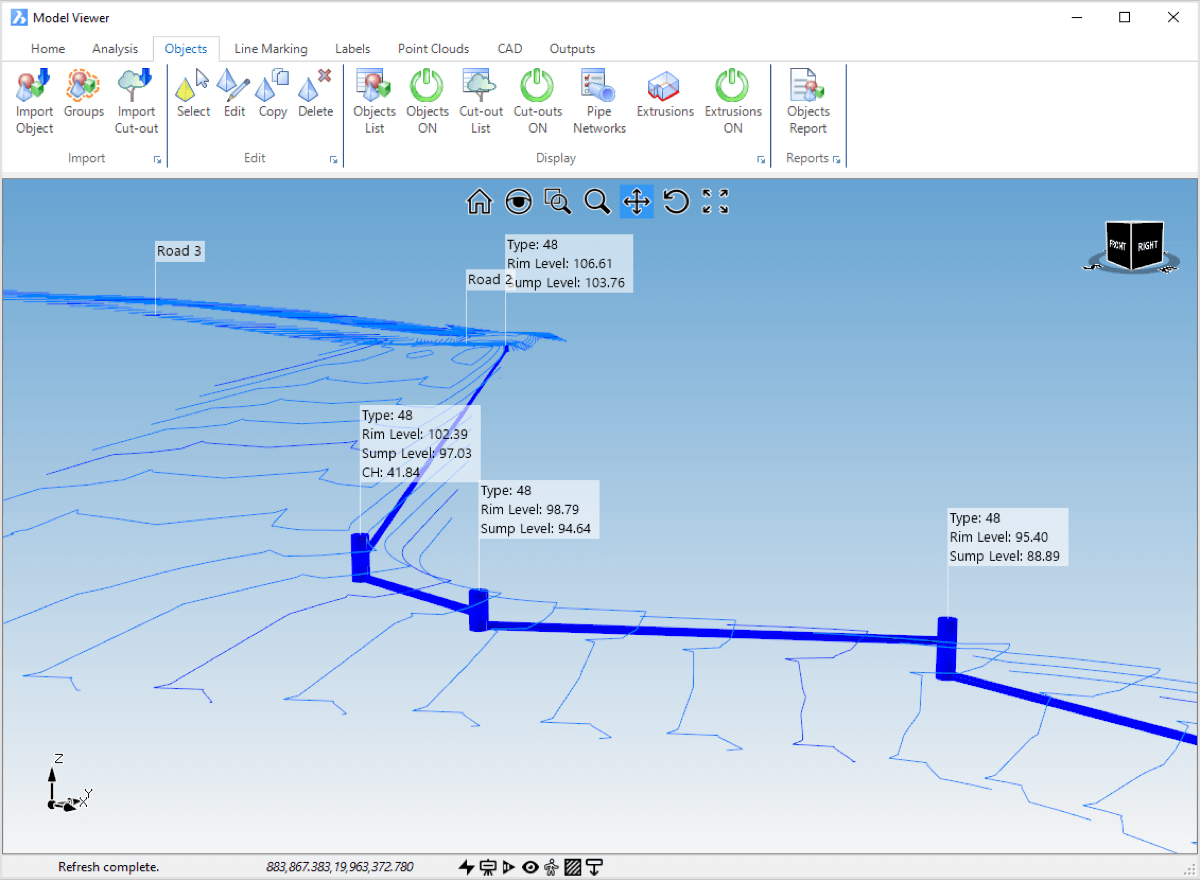Switch to the Outputs tab

(x=572, y=48)
